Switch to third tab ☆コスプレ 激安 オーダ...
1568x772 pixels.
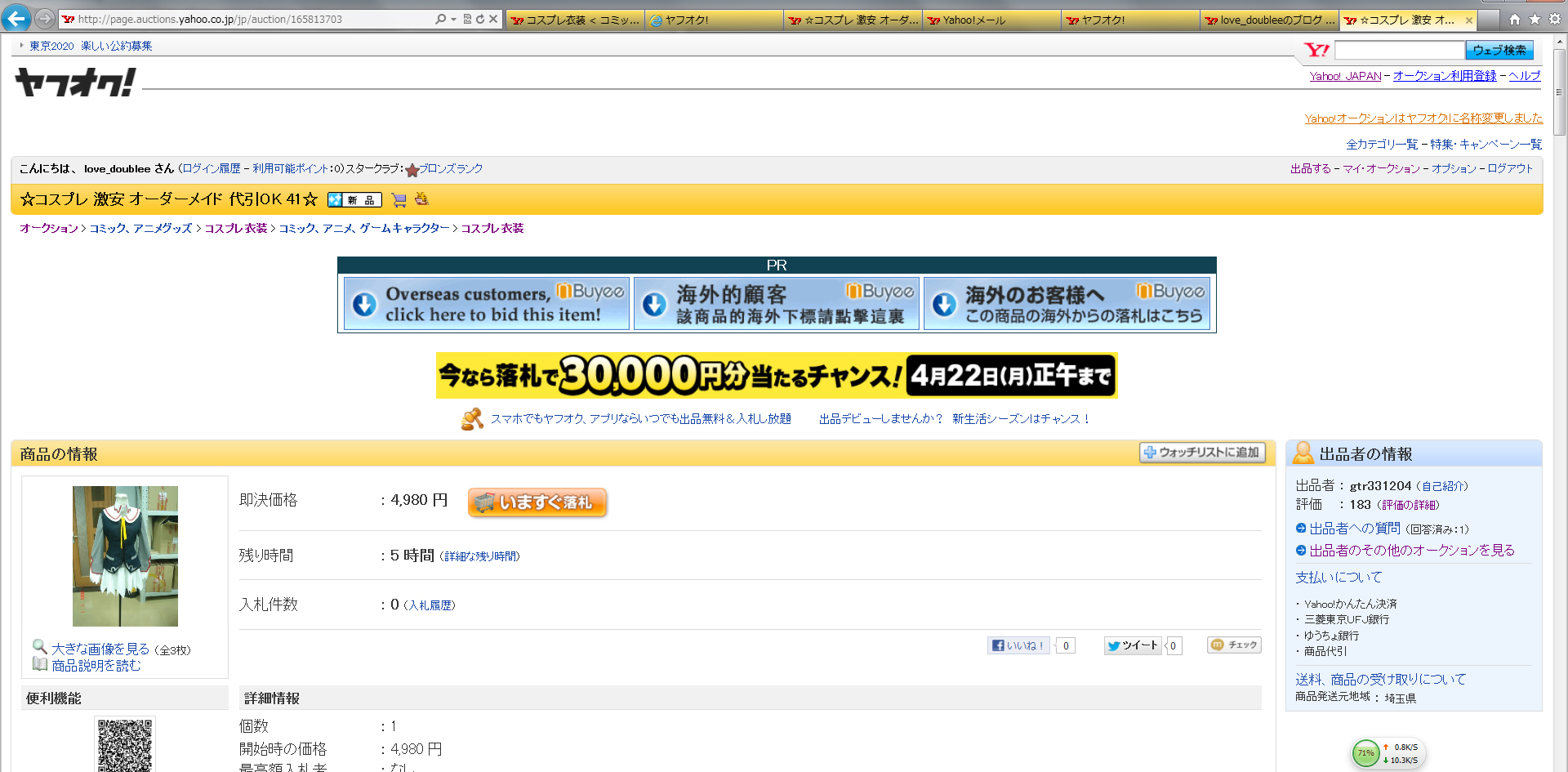point(853,20)
